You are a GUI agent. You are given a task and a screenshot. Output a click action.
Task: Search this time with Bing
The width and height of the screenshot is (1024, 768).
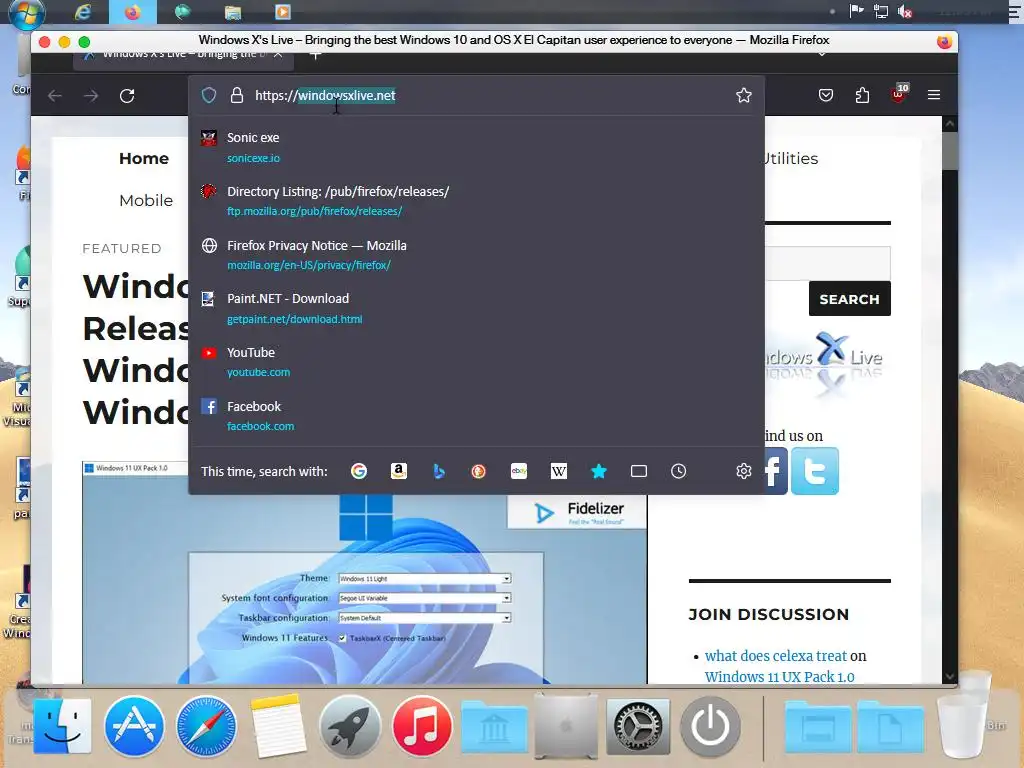pyautogui.click(x=439, y=471)
